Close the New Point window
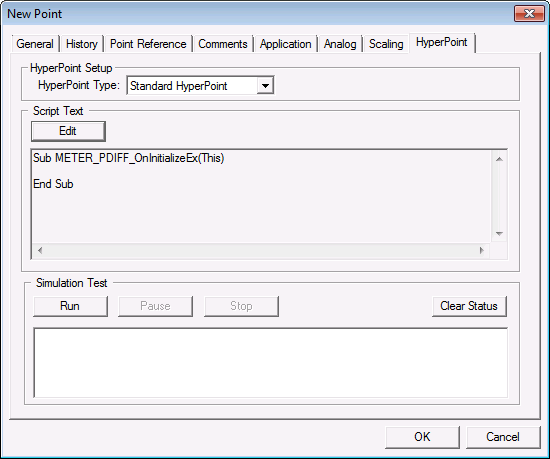Viewport: 550px width, 459px height. [x=529, y=14]
